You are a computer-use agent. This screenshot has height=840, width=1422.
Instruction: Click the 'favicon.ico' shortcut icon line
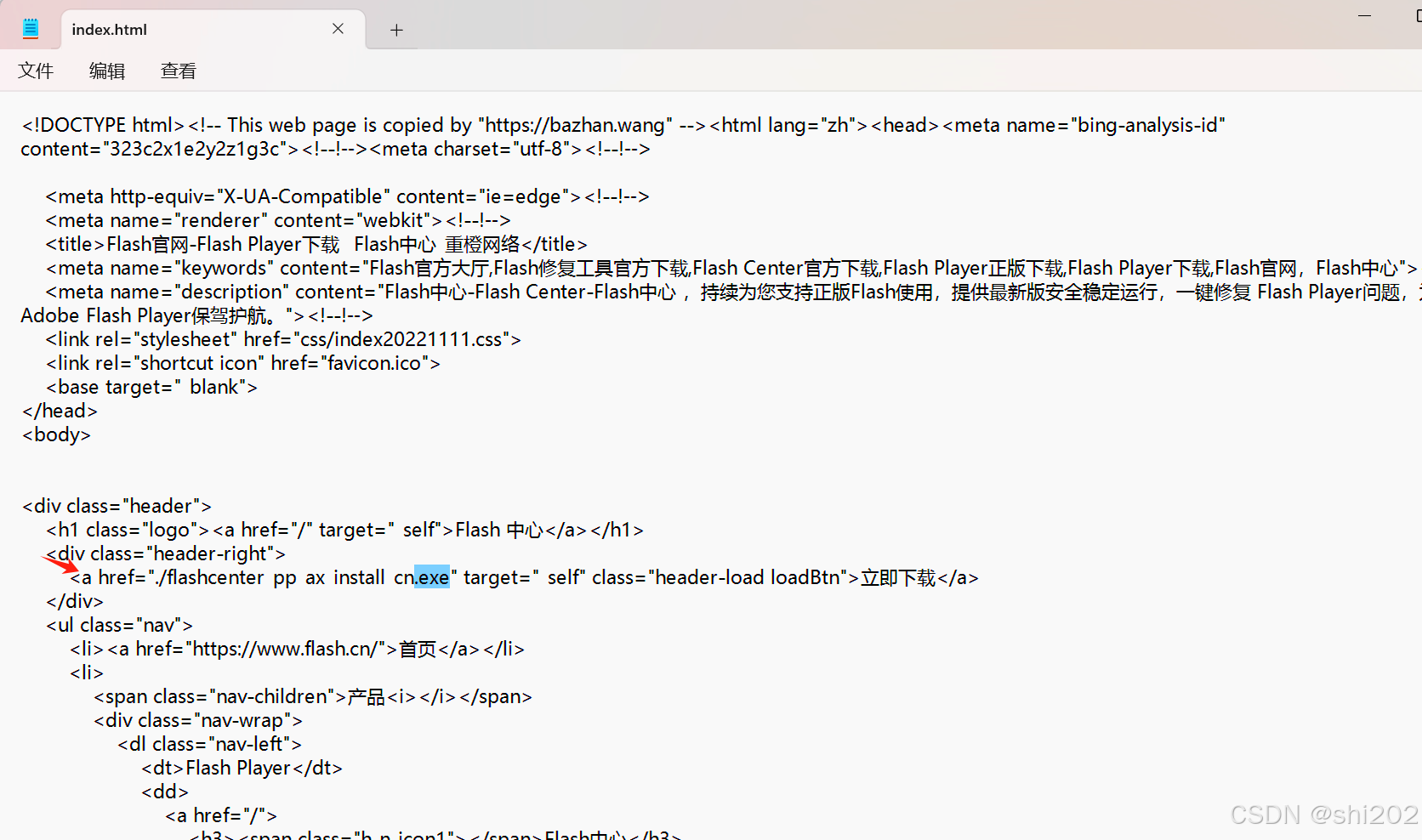point(243,363)
